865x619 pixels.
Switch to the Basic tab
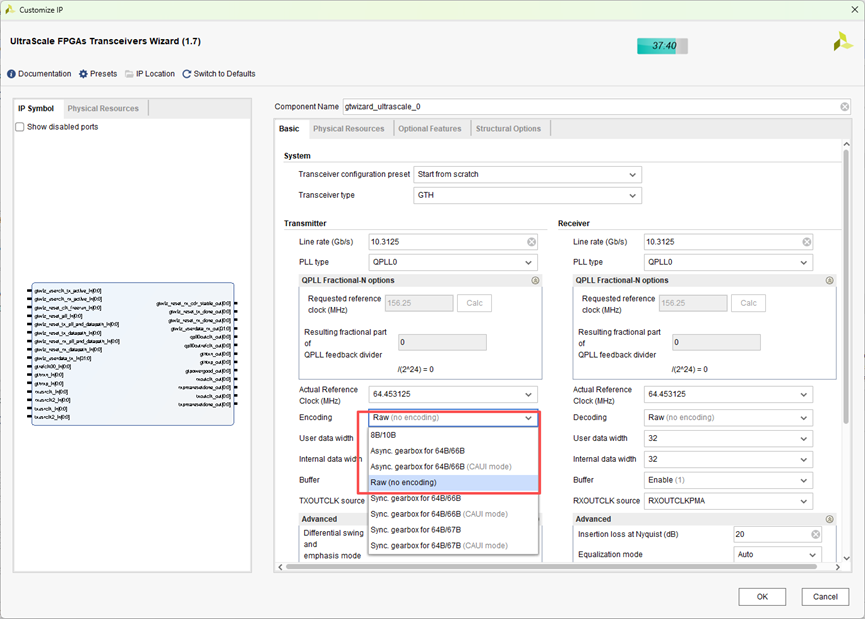(x=289, y=129)
